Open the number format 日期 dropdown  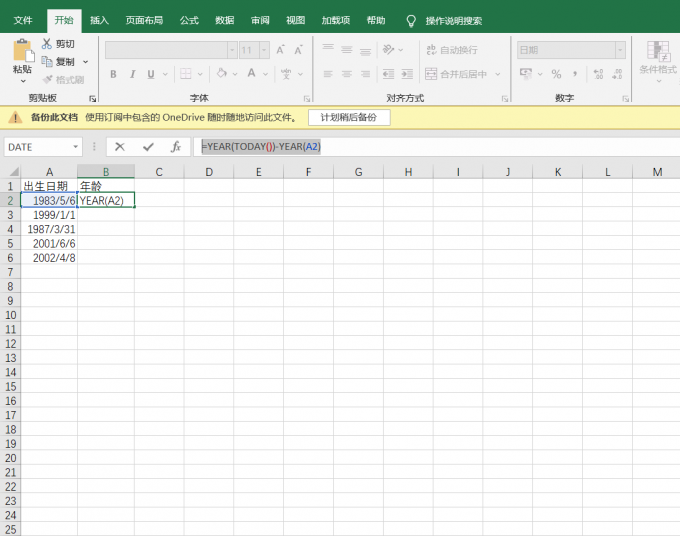[x=621, y=50]
